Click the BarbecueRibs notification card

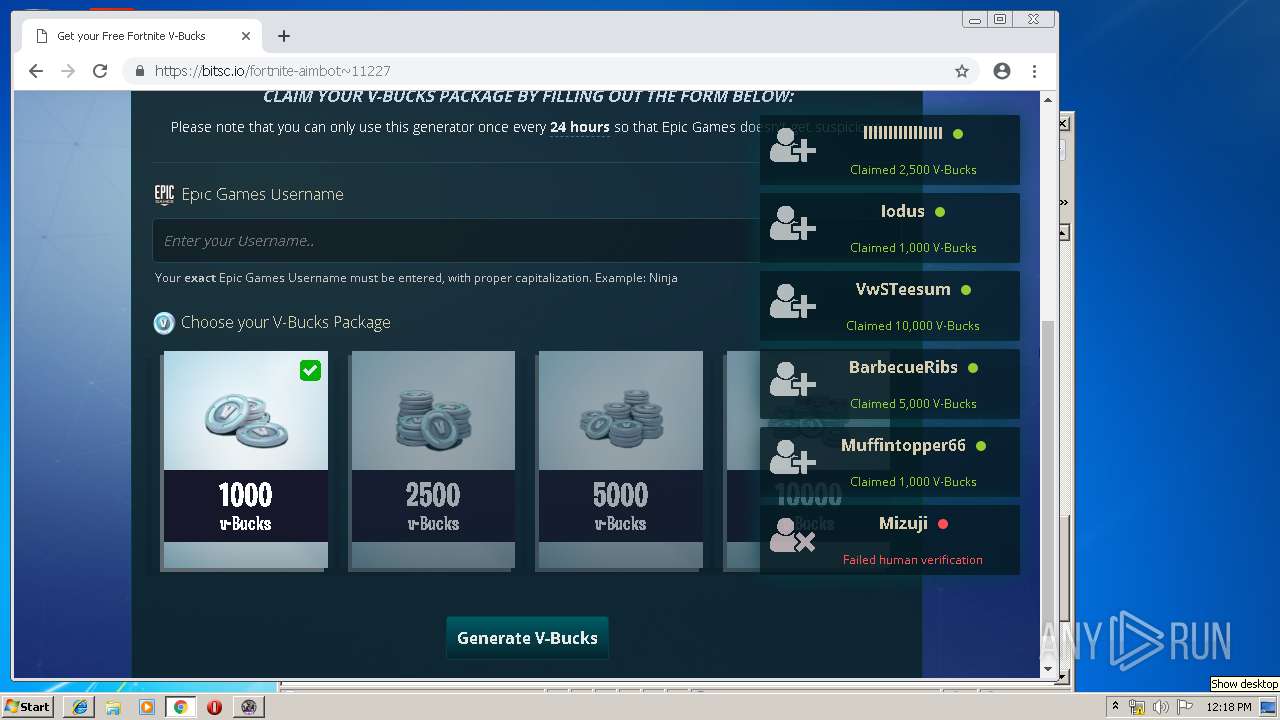pyautogui.click(x=890, y=384)
